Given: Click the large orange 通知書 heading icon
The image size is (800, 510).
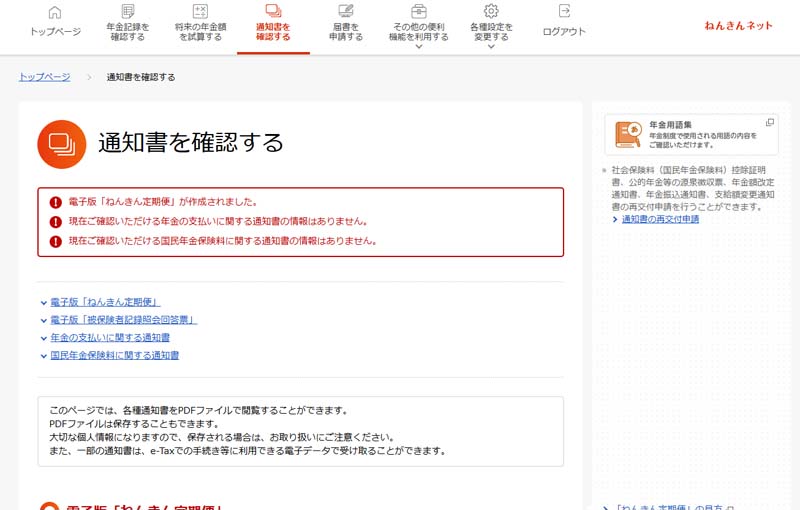Looking at the screenshot, I should [62, 144].
